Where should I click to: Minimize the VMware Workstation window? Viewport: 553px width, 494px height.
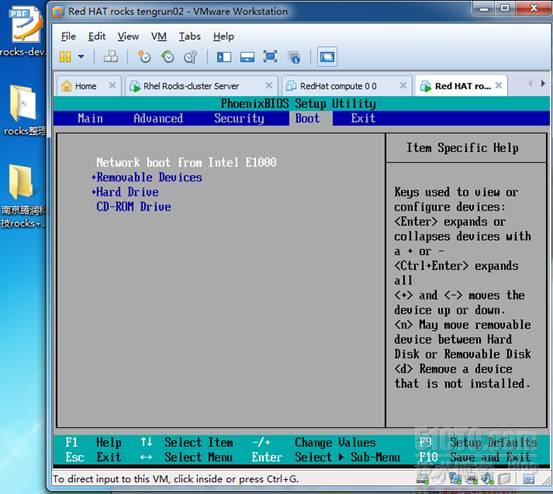484,8
